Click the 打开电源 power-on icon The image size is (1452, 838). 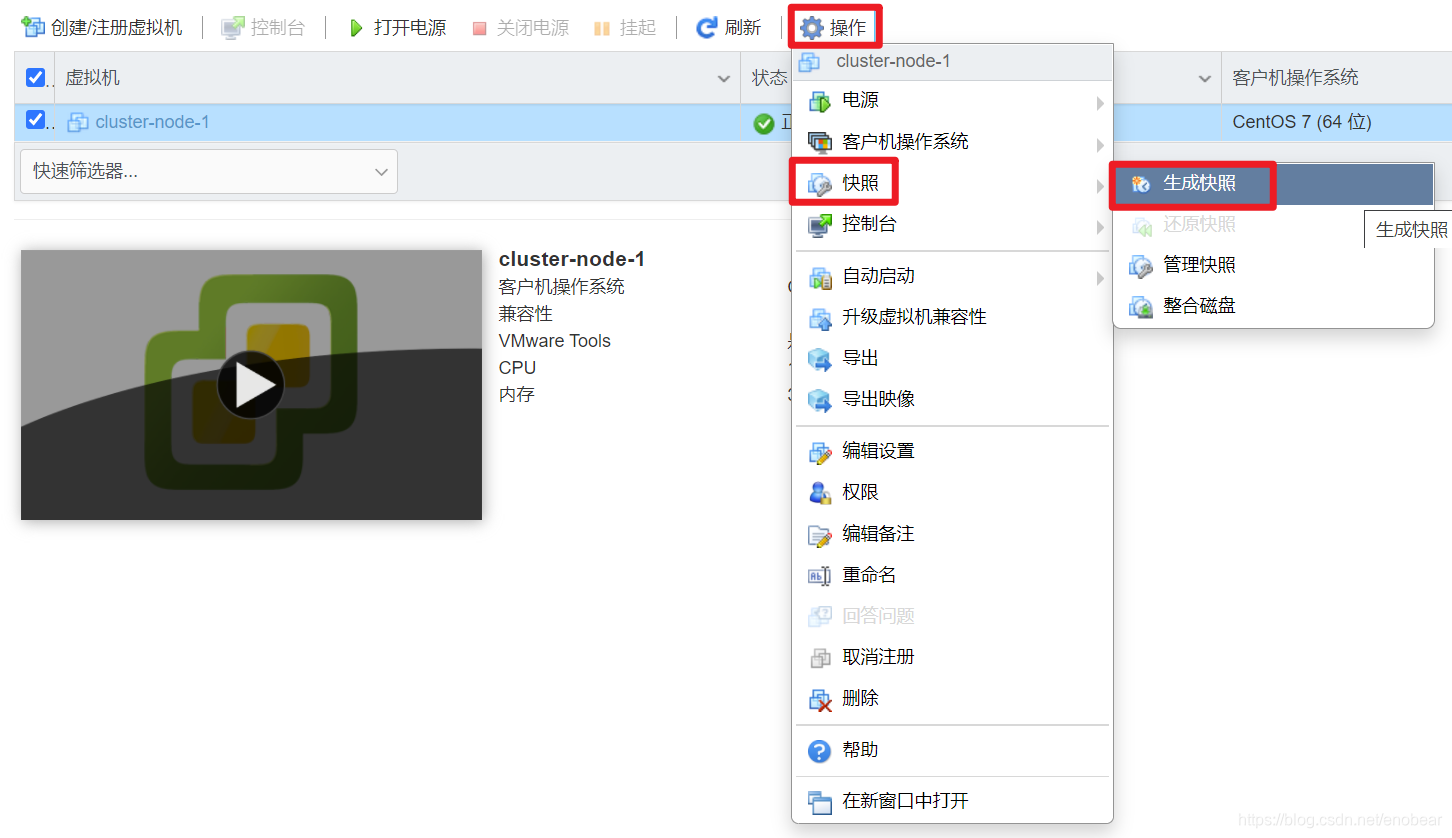pos(357,27)
